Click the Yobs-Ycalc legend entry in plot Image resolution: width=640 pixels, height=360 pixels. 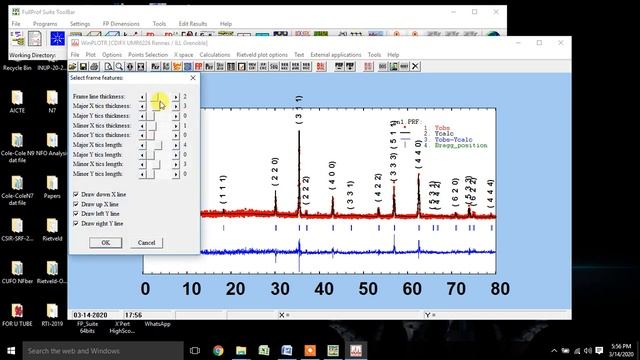(x=453, y=140)
